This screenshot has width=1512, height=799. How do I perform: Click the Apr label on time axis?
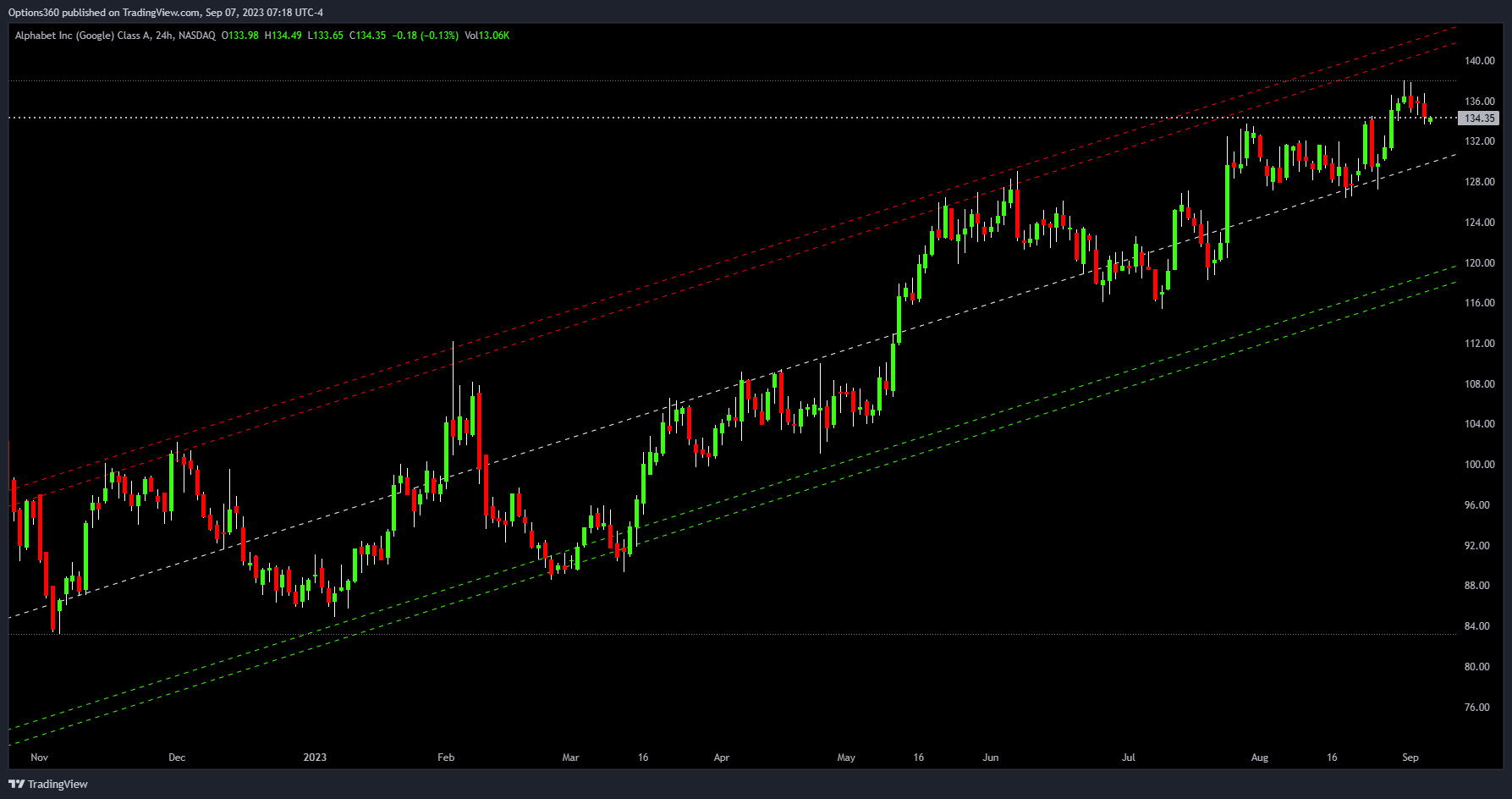pos(722,758)
